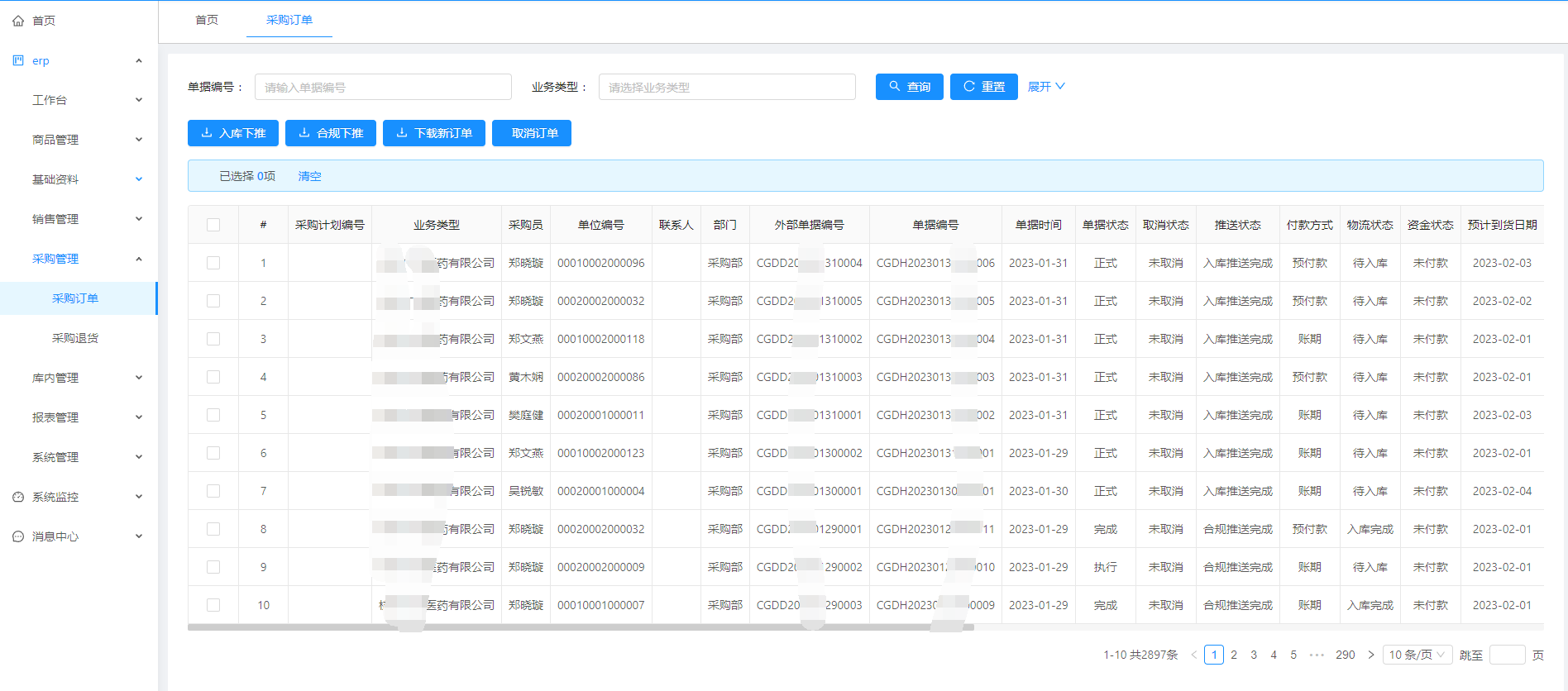Click 执行 status in row 9

[x=1106, y=567]
